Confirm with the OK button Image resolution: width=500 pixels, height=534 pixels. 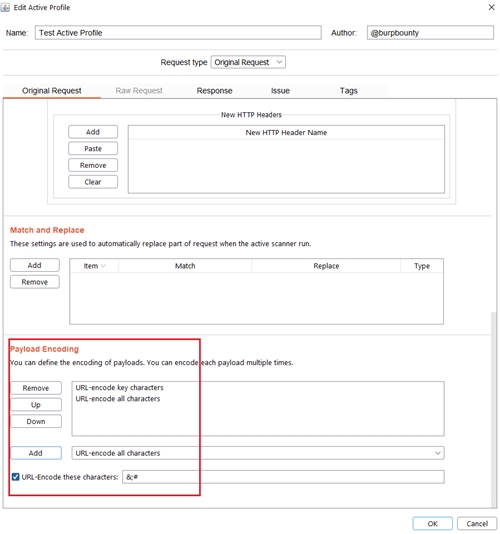coord(432,523)
